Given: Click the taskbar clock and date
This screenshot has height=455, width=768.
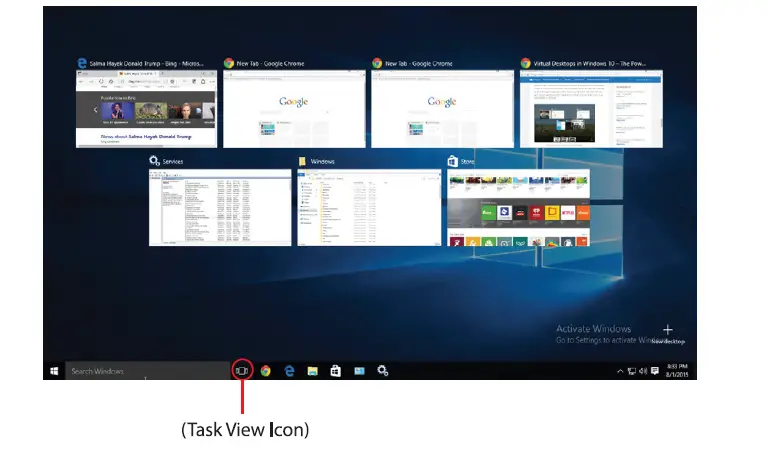Looking at the screenshot, I should [x=677, y=371].
